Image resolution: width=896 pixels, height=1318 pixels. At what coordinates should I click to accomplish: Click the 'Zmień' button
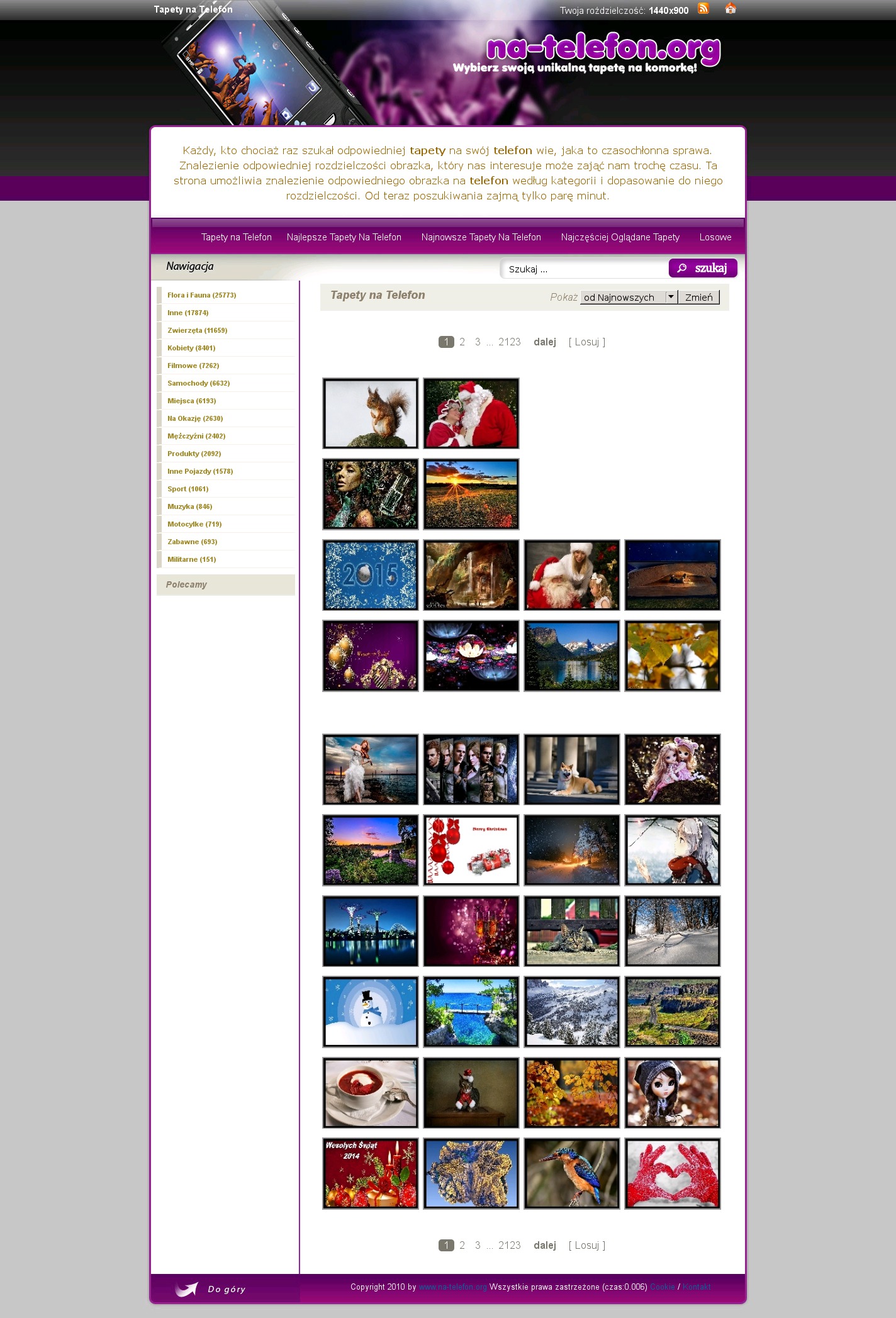point(698,297)
